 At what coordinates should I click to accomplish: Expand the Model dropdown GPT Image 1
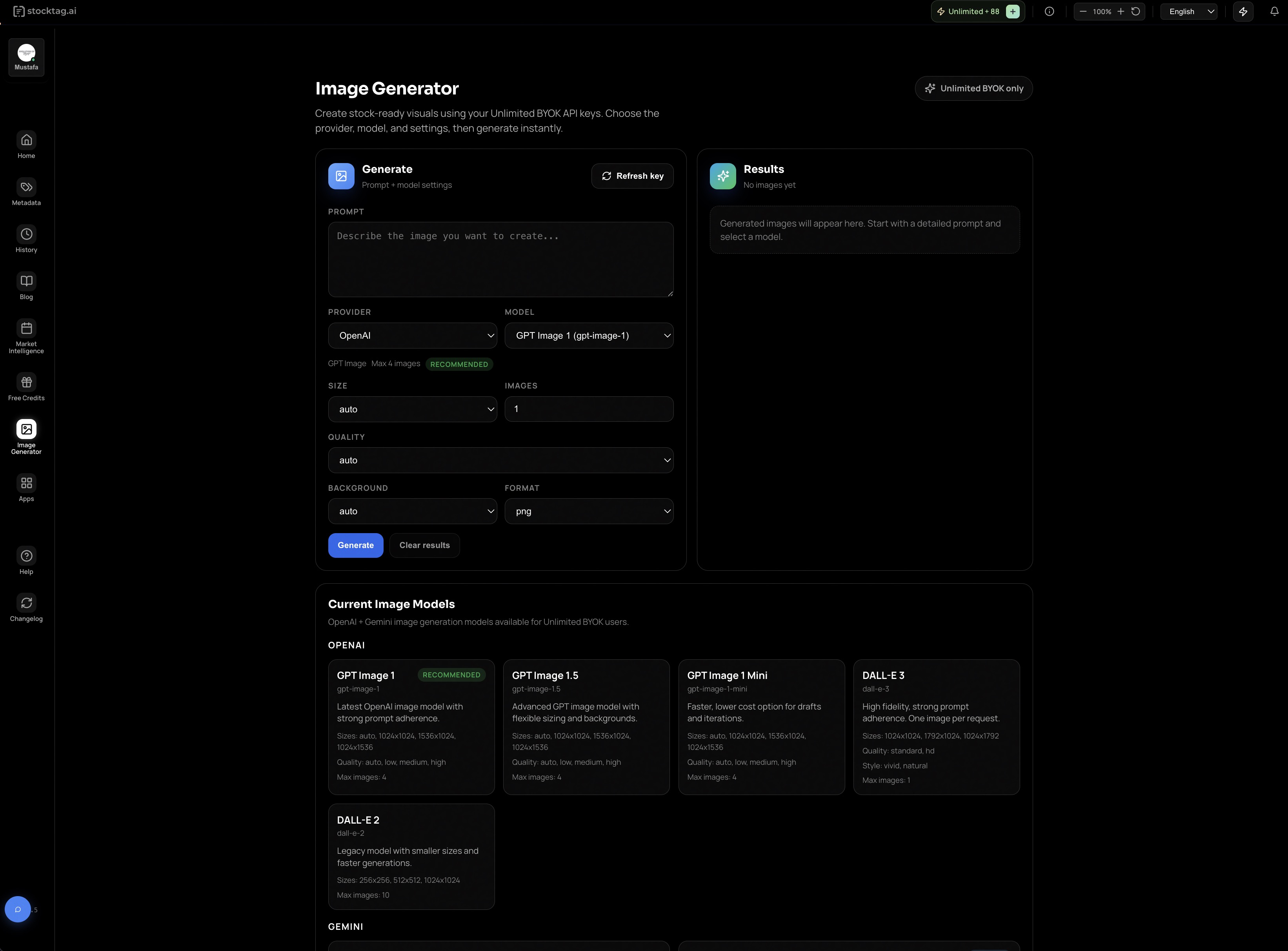point(589,336)
